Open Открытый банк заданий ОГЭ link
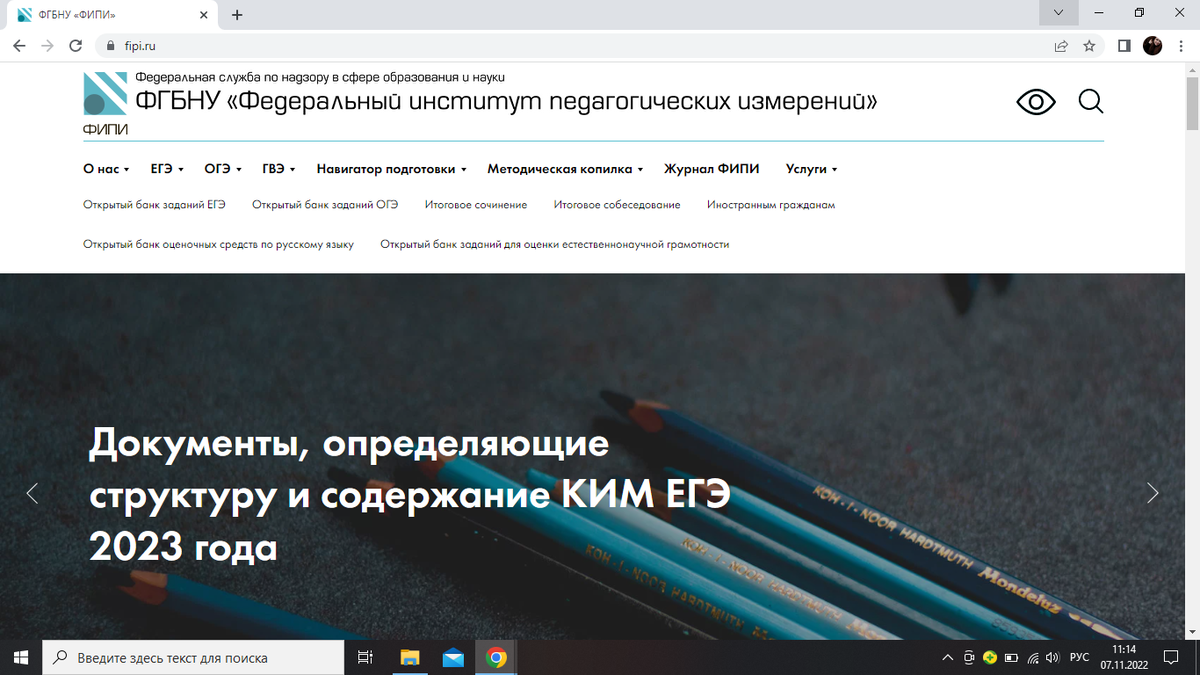The height and width of the screenshot is (675, 1200). [325, 204]
